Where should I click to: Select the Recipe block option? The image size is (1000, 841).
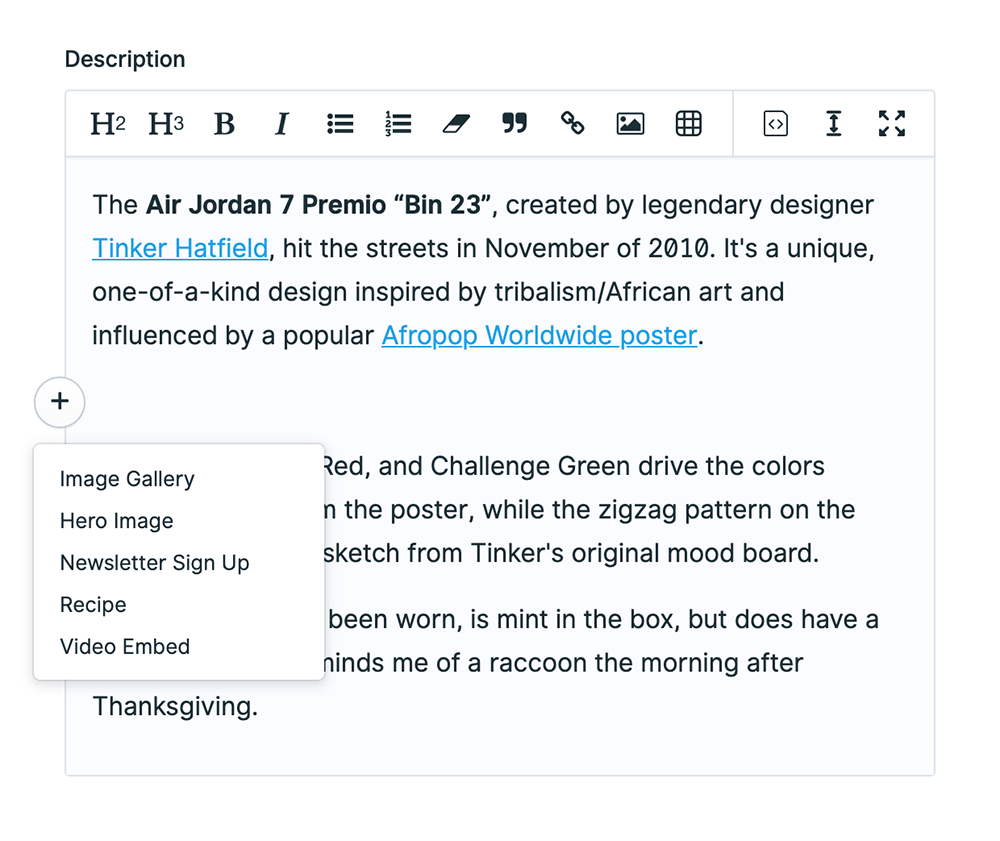tap(93, 605)
